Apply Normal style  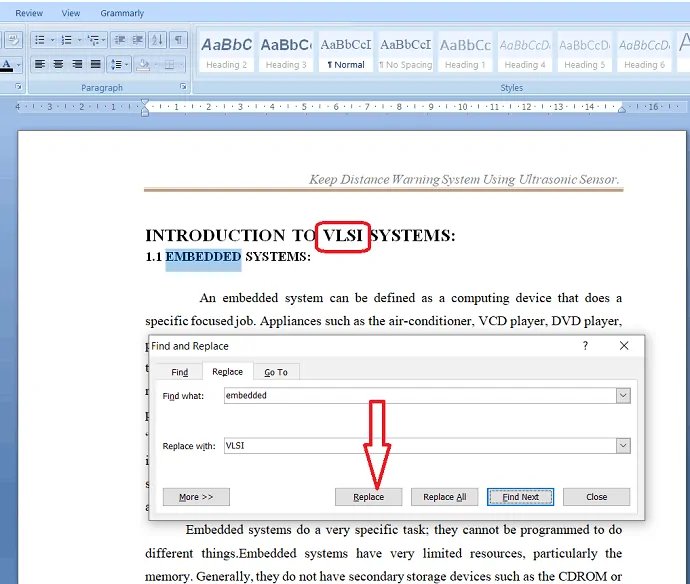(x=346, y=53)
